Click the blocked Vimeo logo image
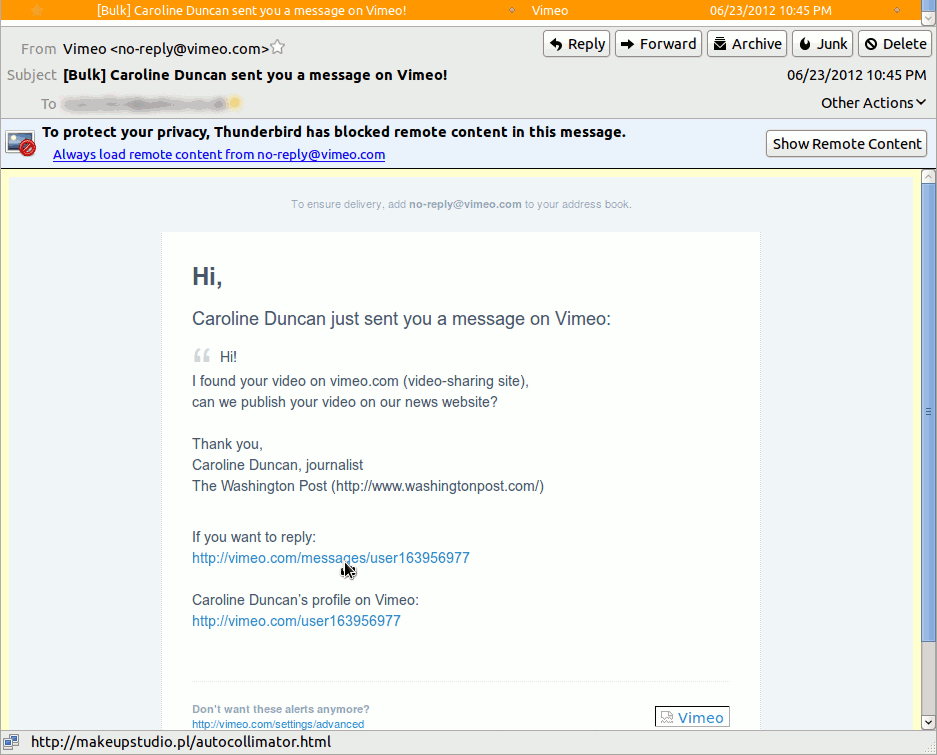 (692, 717)
